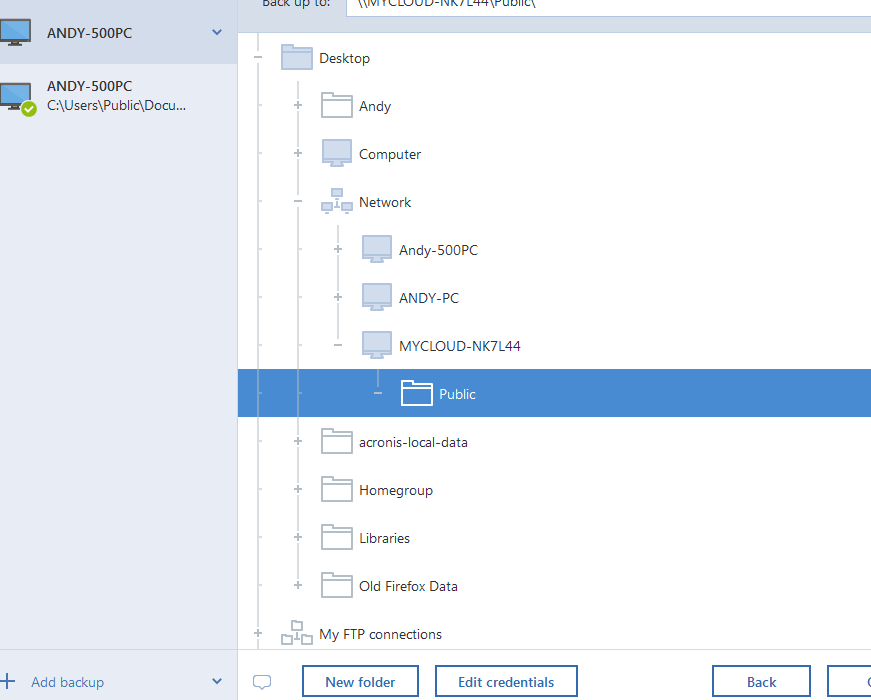Open the Add backup dropdown arrow
The image size is (871, 700).
pyautogui.click(x=217, y=682)
